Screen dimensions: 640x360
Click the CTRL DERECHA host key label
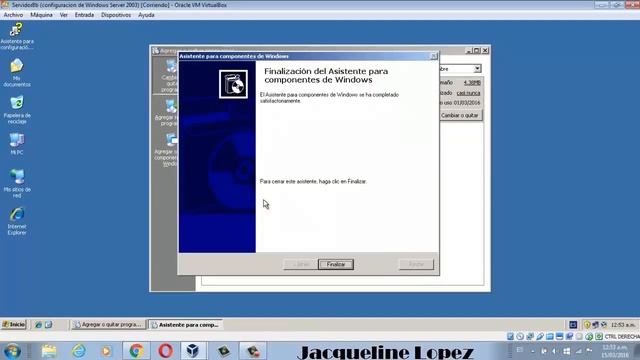tap(622, 336)
